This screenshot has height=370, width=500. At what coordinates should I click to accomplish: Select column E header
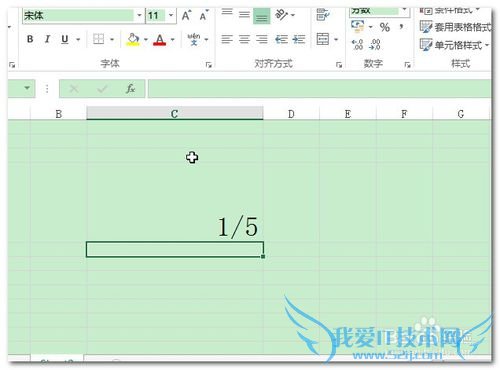point(348,114)
